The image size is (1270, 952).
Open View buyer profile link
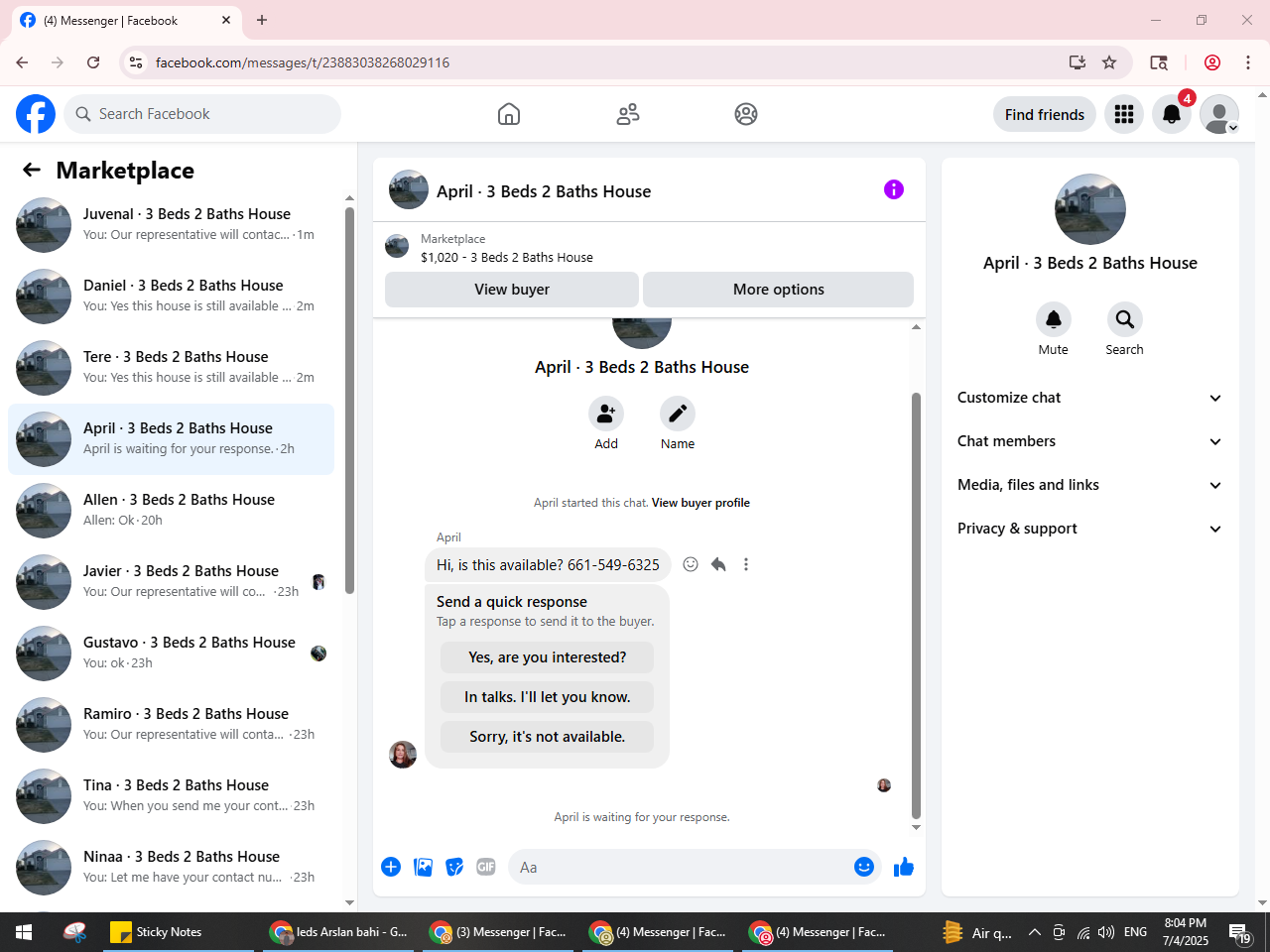pos(700,503)
